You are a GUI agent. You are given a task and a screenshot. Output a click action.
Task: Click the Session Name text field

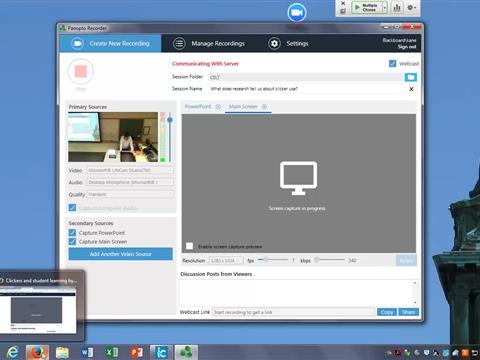coord(308,89)
